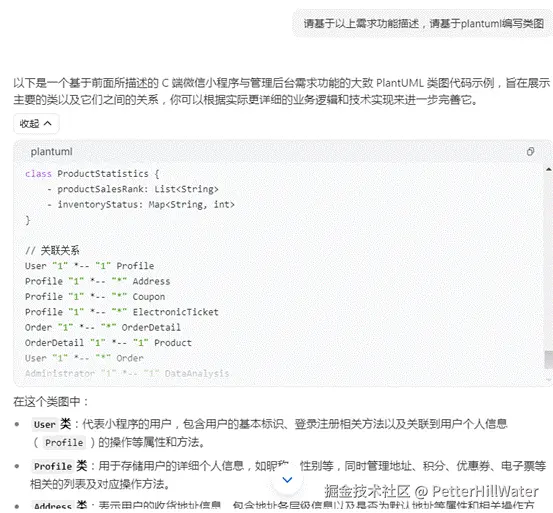553x513 pixels.
Task: Jump to bottom via down-chevron button
Action: tap(287, 480)
